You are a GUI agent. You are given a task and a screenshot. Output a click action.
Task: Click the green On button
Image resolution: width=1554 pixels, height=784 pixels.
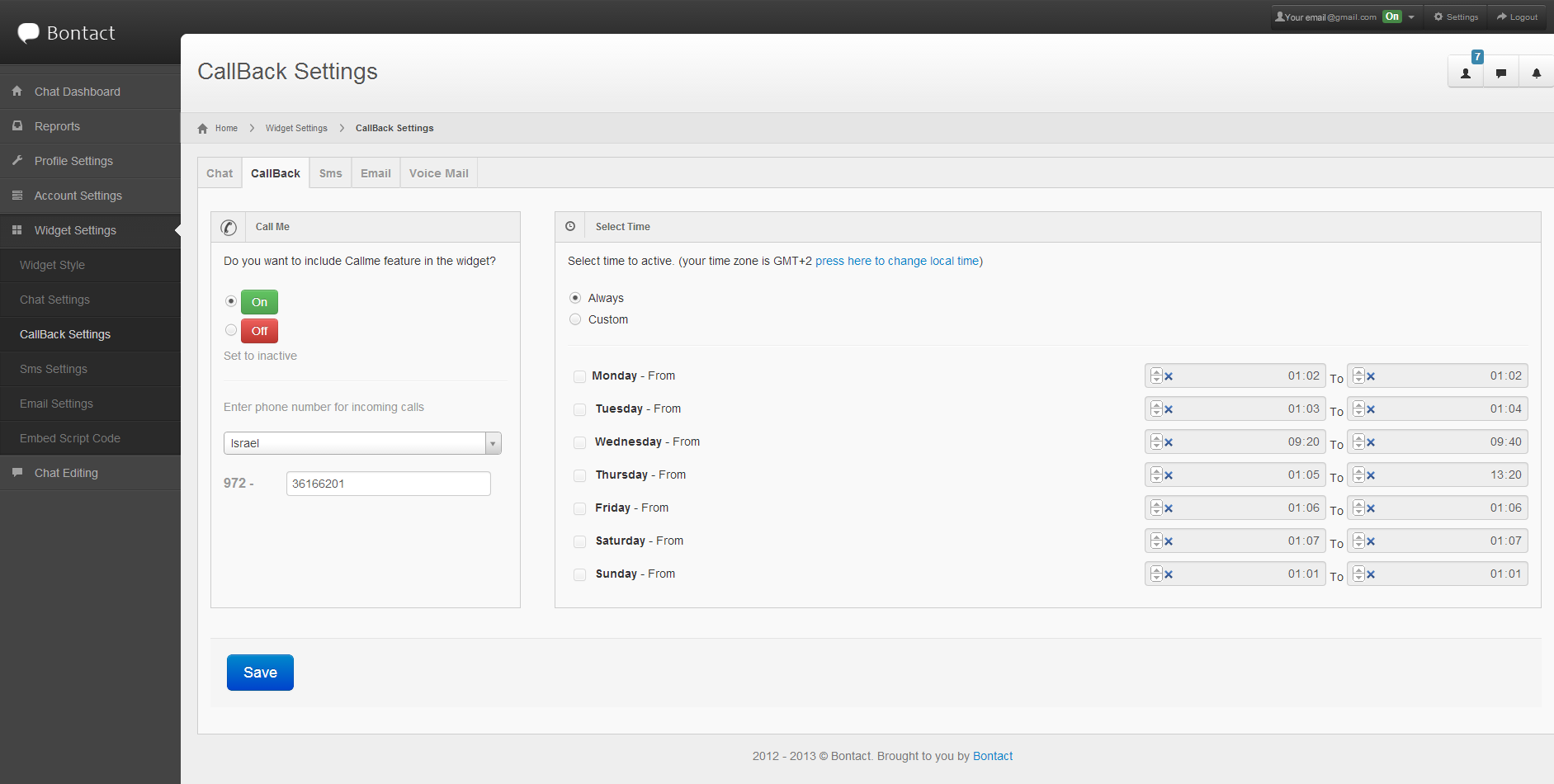(259, 302)
